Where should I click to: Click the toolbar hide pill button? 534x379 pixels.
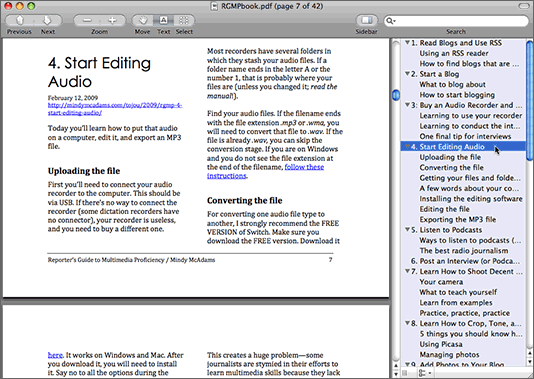coord(523,6)
